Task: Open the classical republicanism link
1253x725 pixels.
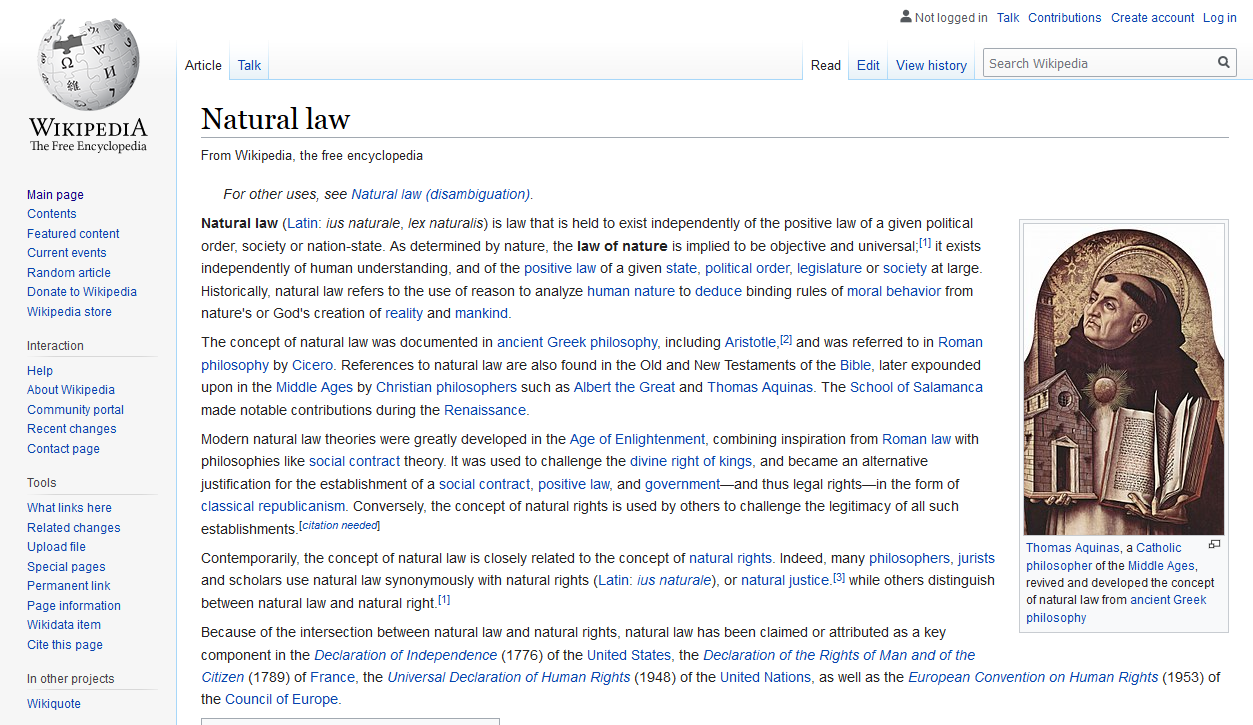Action: (x=273, y=506)
